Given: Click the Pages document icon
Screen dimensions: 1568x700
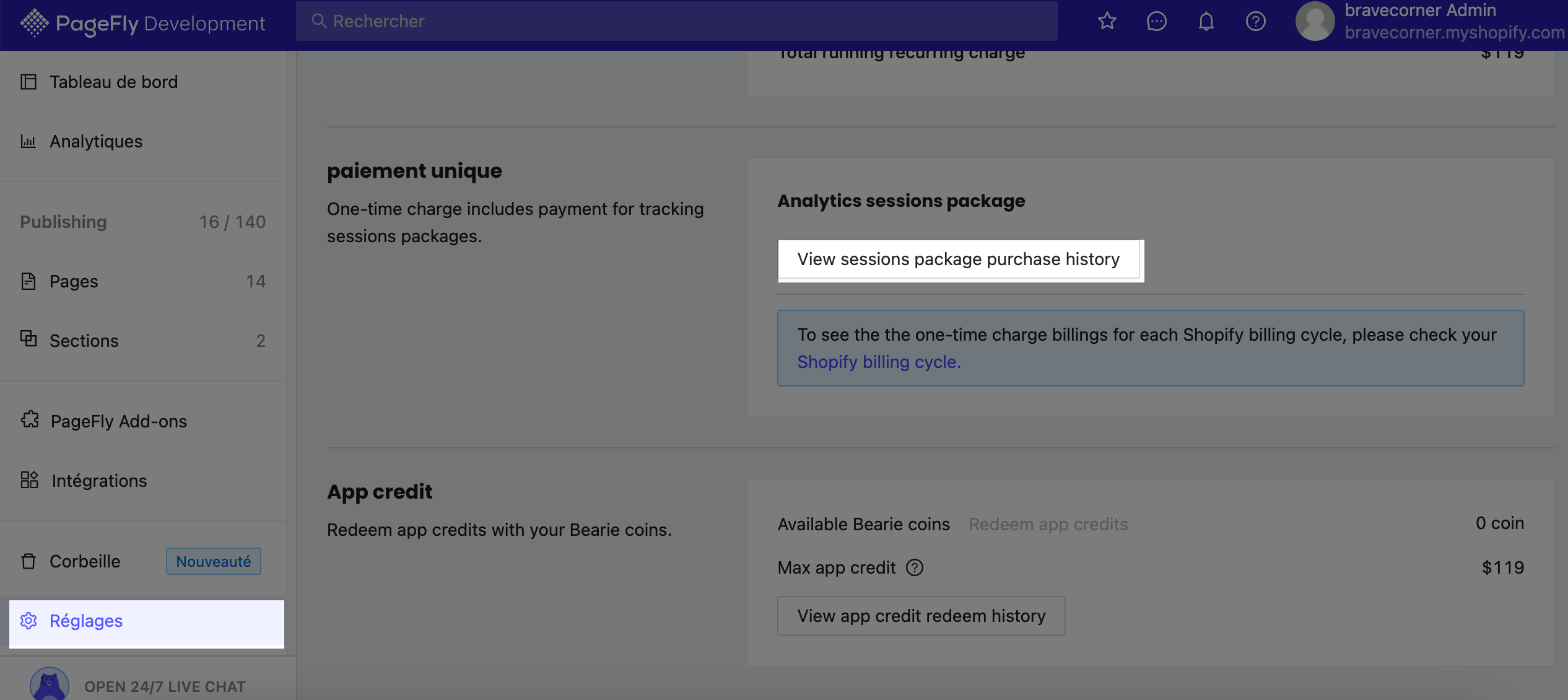Looking at the screenshot, I should point(28,281).
